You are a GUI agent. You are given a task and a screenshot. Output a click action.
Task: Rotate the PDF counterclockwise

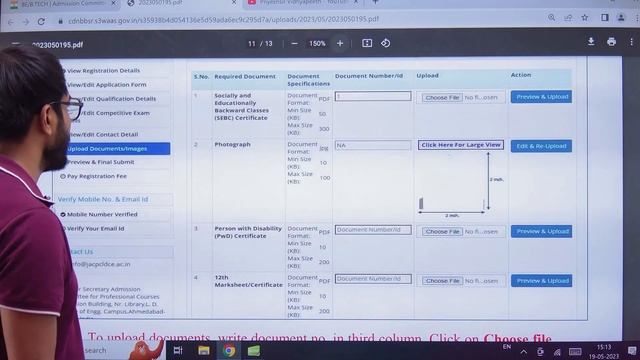(385, 43)
